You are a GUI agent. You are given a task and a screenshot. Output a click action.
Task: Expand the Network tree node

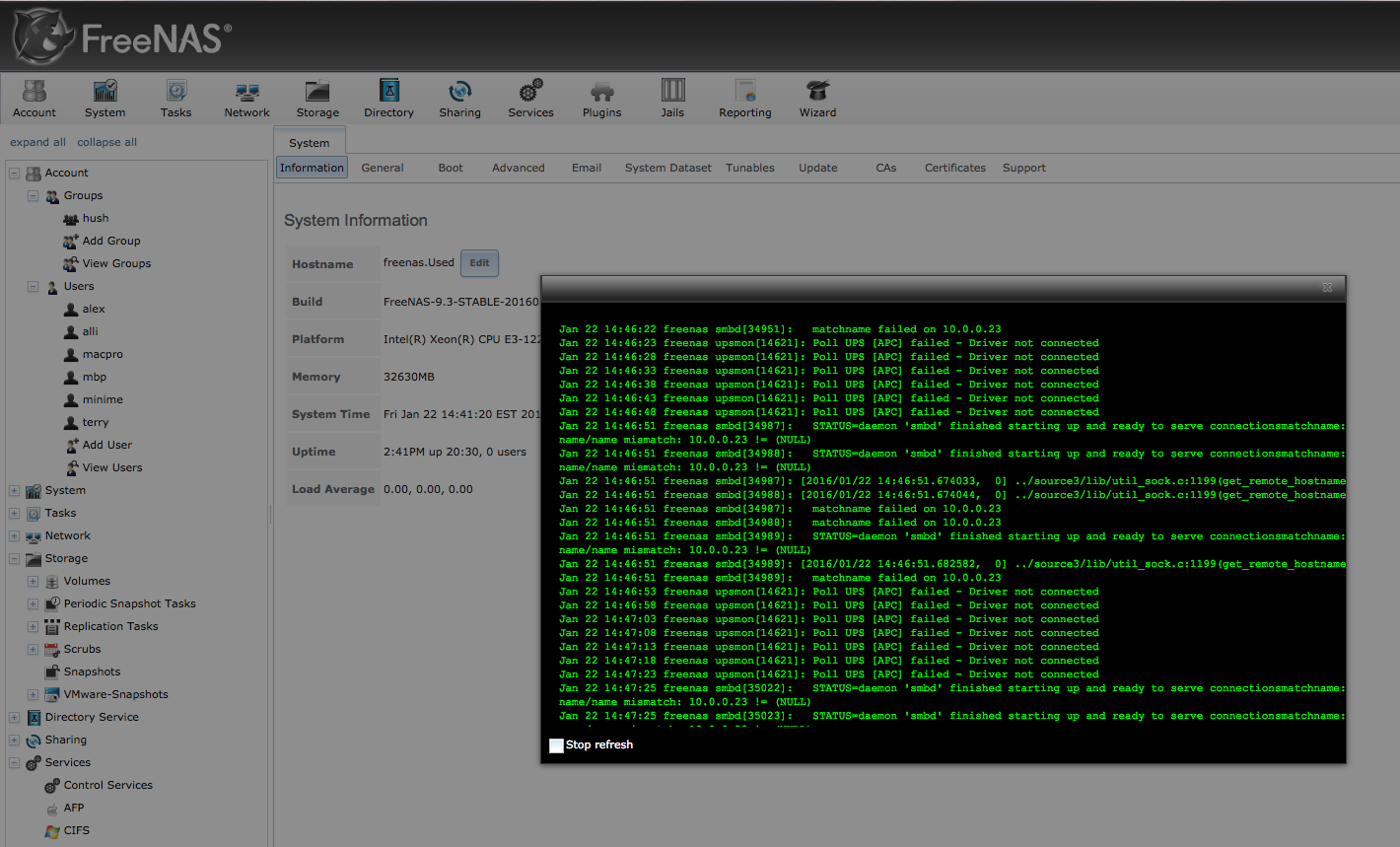pos(14,535)
